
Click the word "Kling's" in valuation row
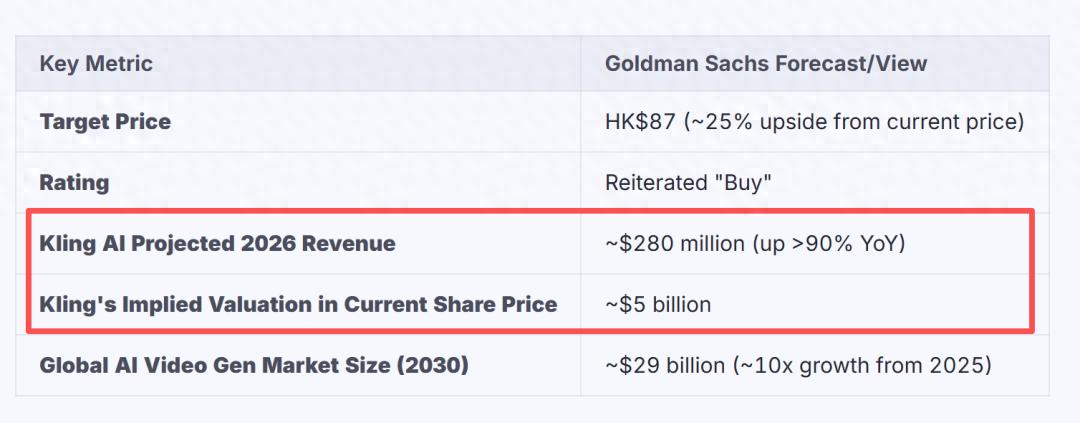78,305
